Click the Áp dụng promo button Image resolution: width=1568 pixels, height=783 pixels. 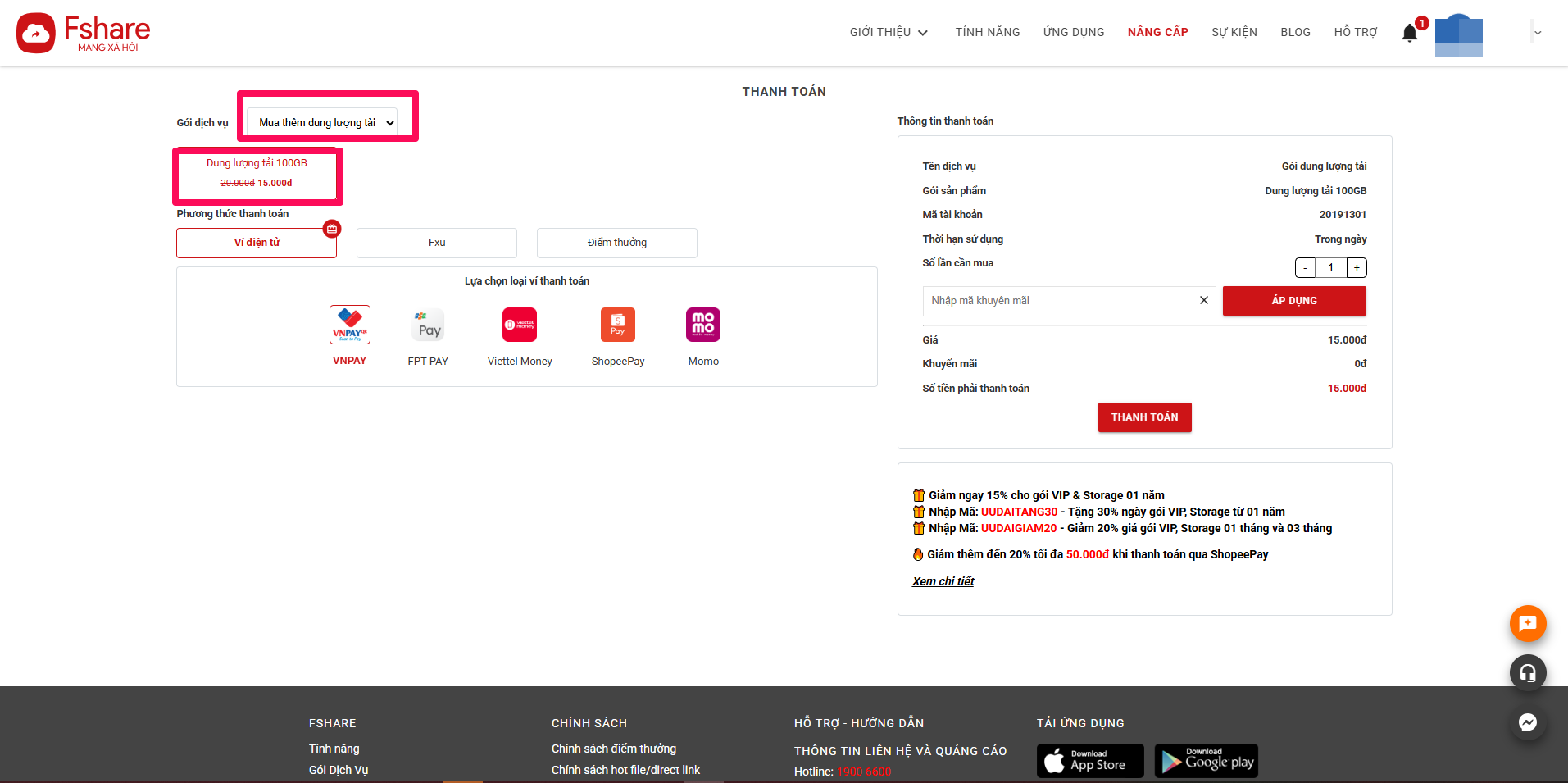tap(1293, 301)
